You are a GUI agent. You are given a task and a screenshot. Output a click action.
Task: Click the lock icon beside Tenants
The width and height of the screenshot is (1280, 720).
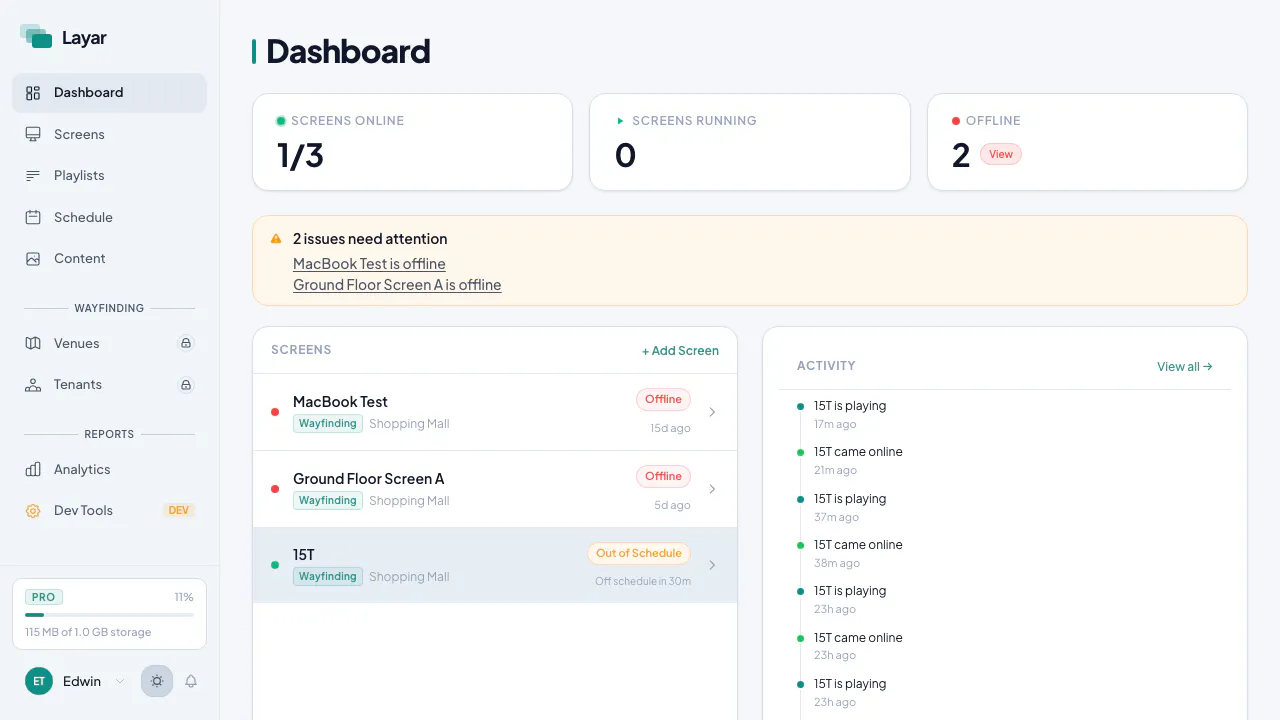[185, 384]
